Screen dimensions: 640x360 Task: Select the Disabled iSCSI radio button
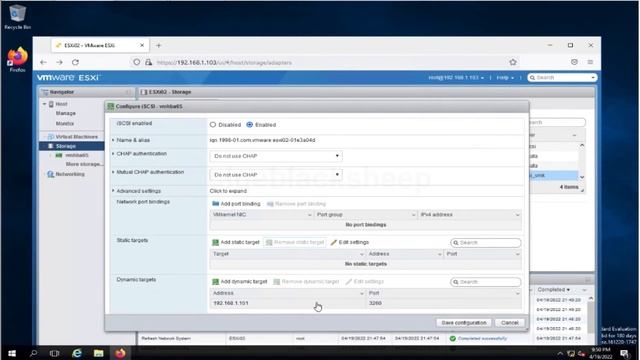[x=213, y=124]
